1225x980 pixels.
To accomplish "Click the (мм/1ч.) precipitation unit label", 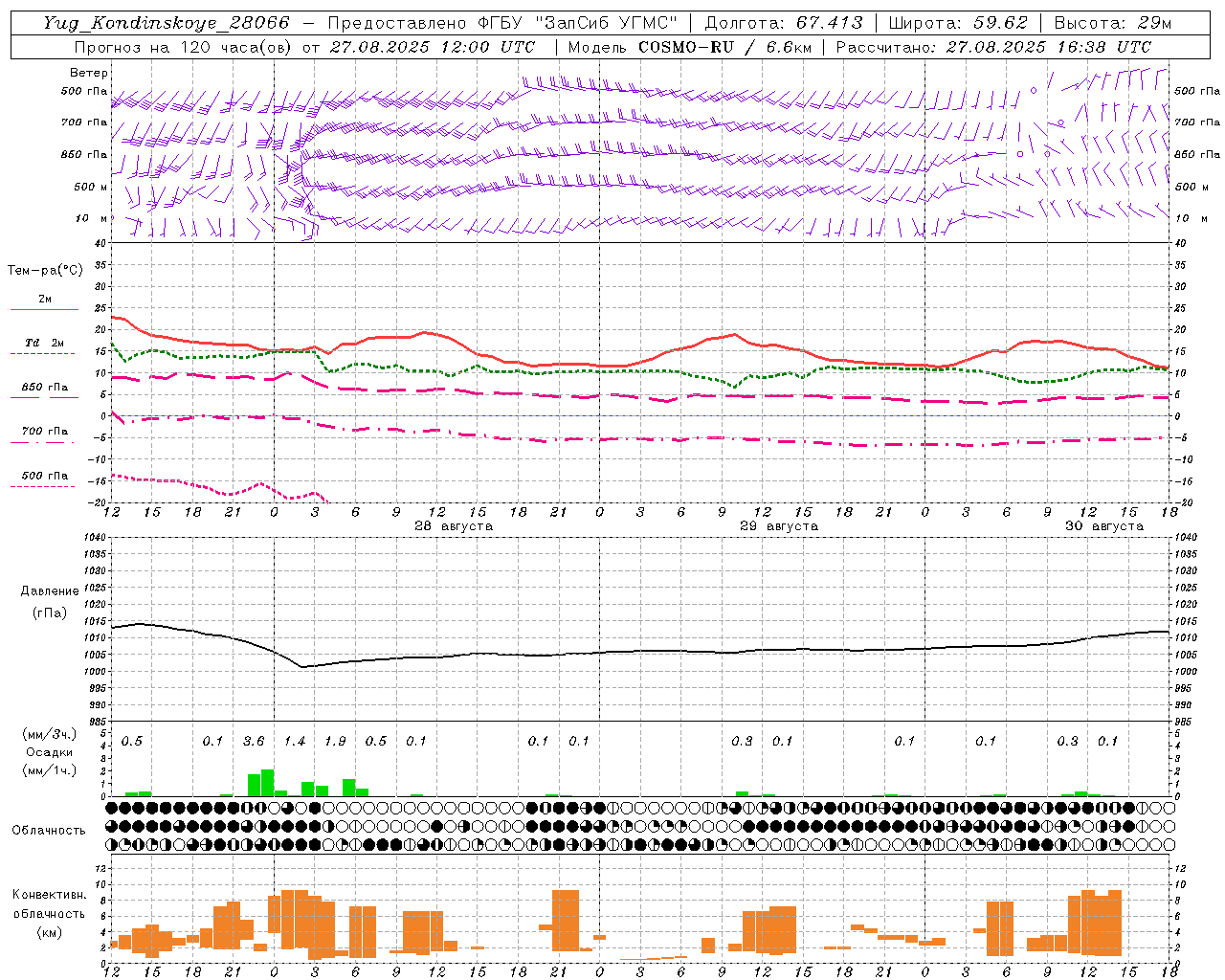I will pyautogui.click(x=50, y=770).
